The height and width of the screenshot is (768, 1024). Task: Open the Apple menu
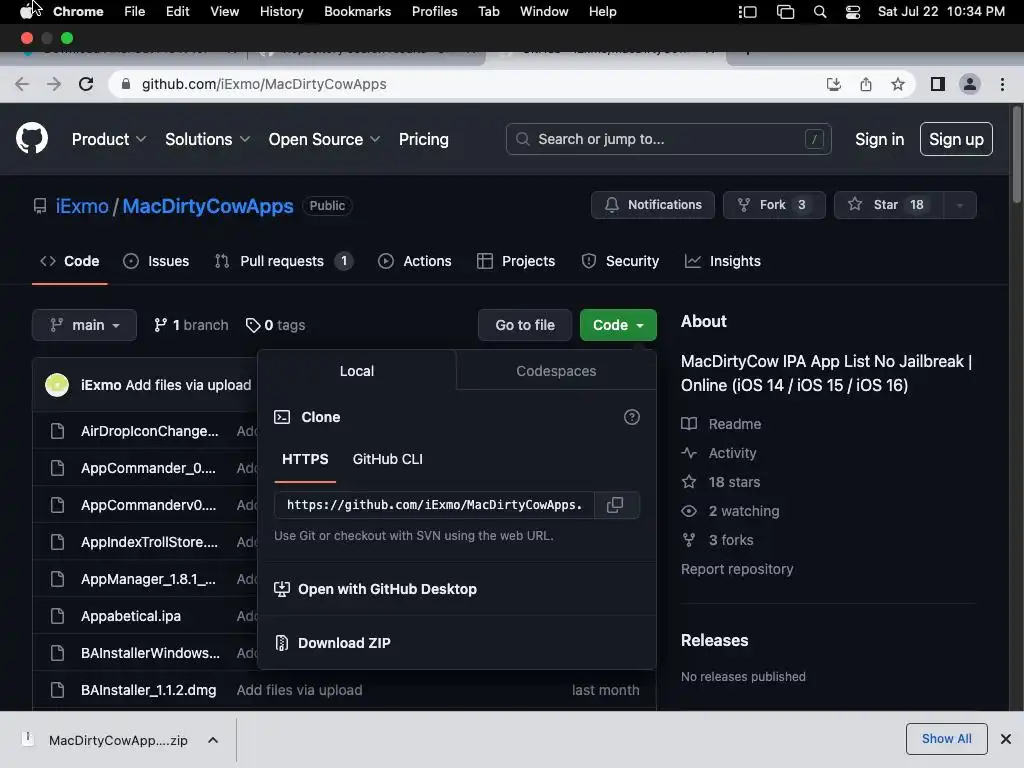pos(26,12)
